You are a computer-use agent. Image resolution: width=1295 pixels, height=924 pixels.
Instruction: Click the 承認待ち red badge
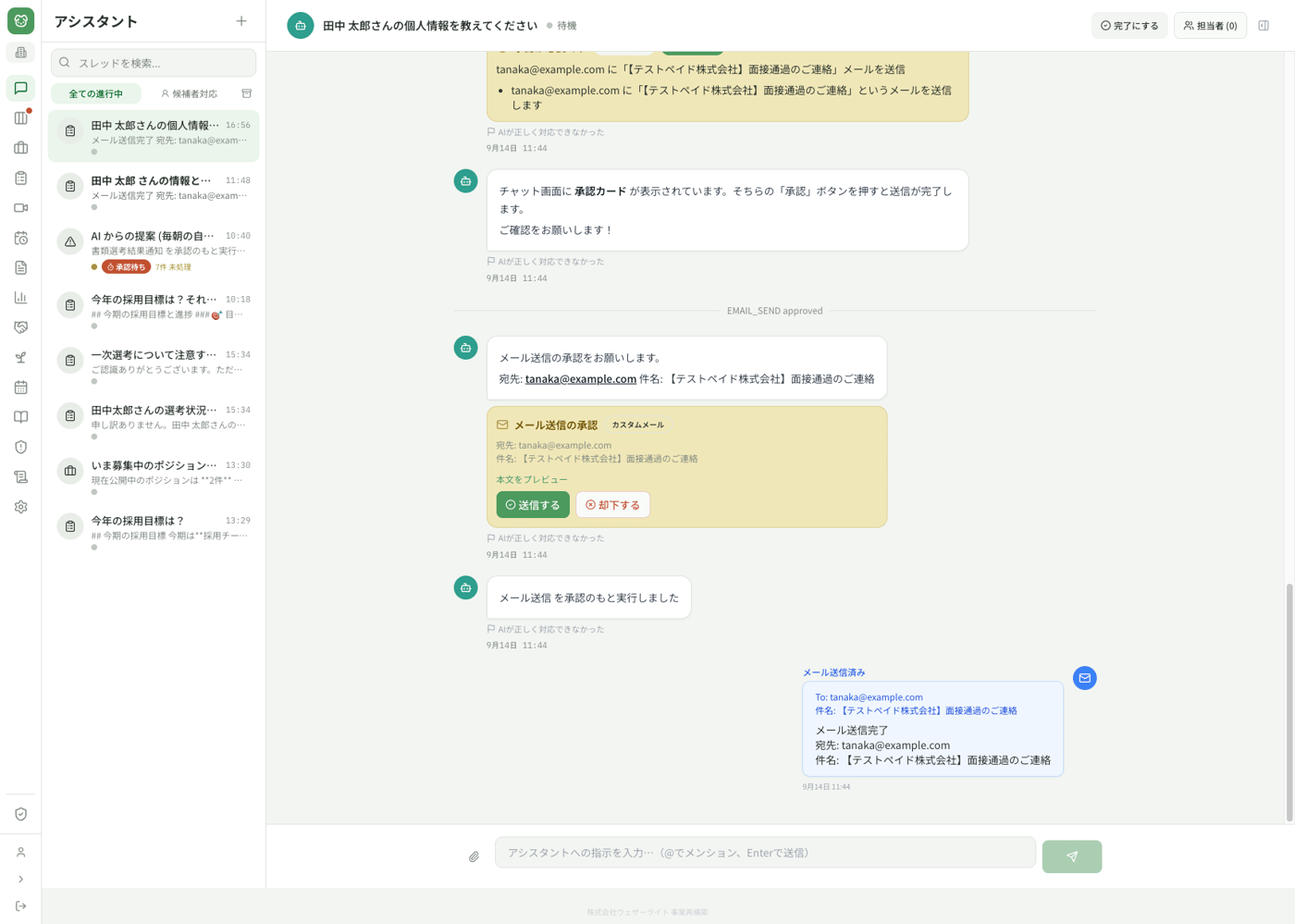point(126,267)
